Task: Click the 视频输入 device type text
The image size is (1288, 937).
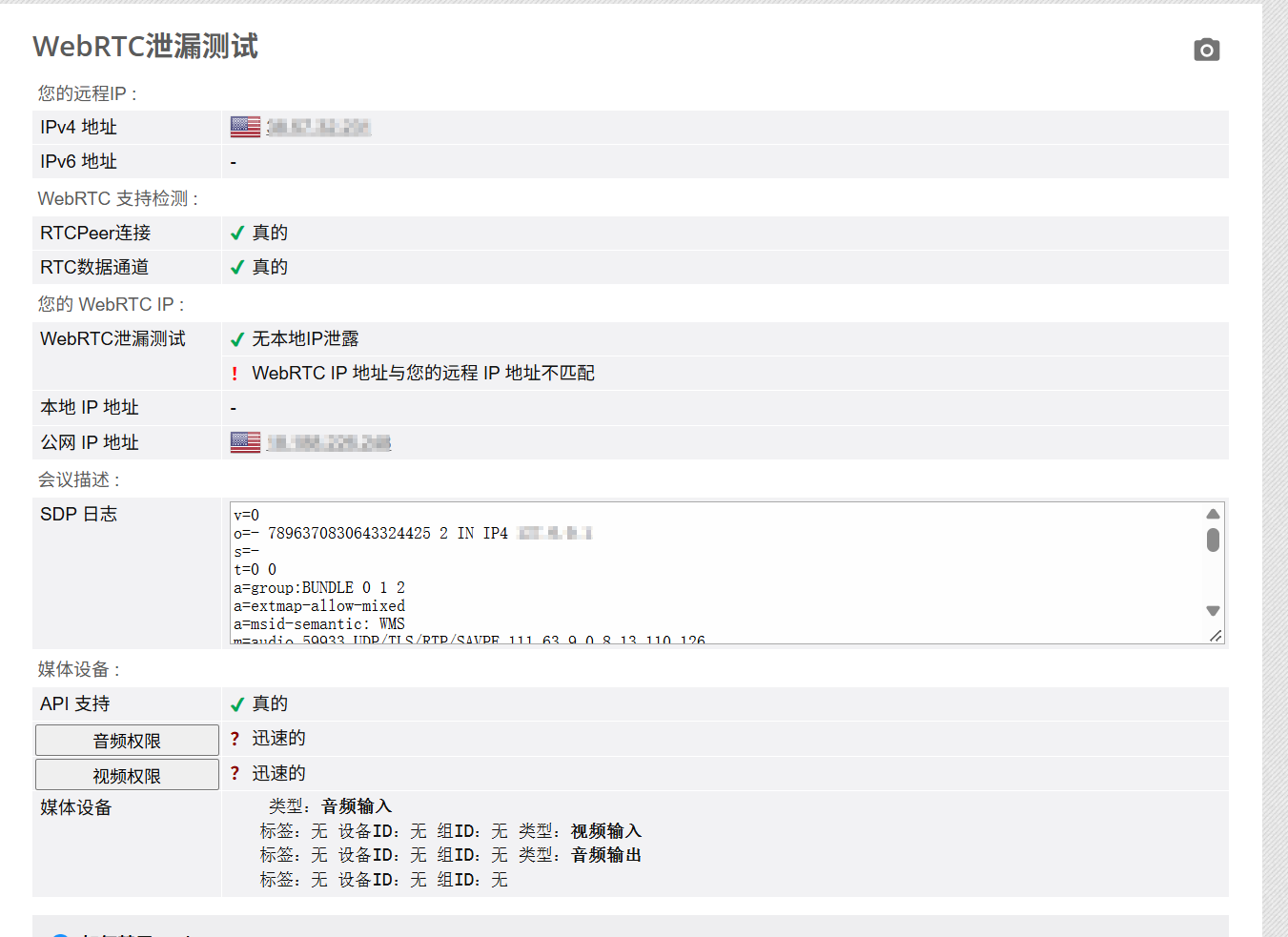Action: (x=606, y=831)
